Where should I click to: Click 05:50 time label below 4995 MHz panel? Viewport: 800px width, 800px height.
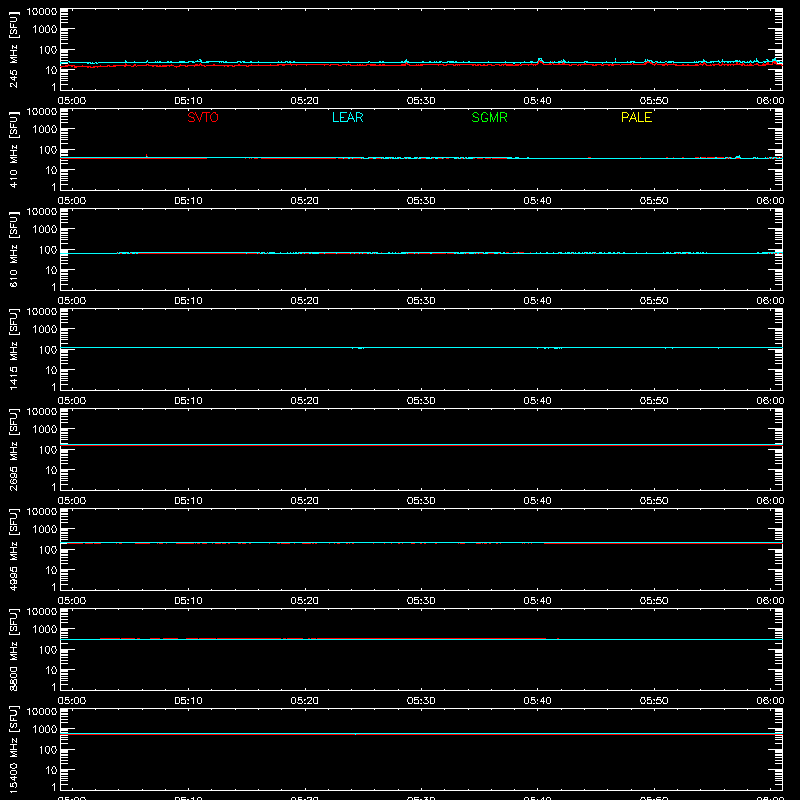pos(654,601)
